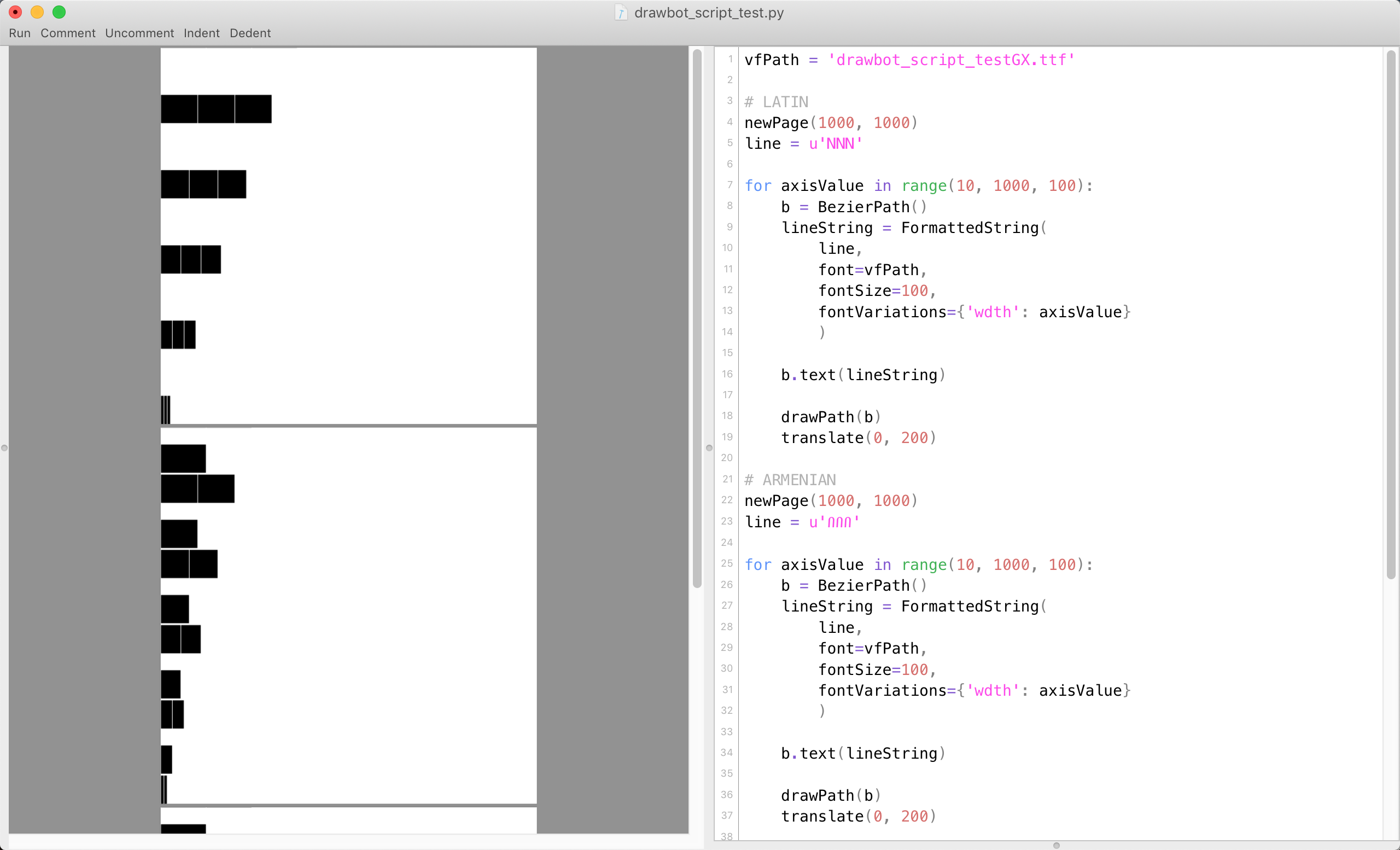
Task: Close the window with the red button
Action: [15, 12]
